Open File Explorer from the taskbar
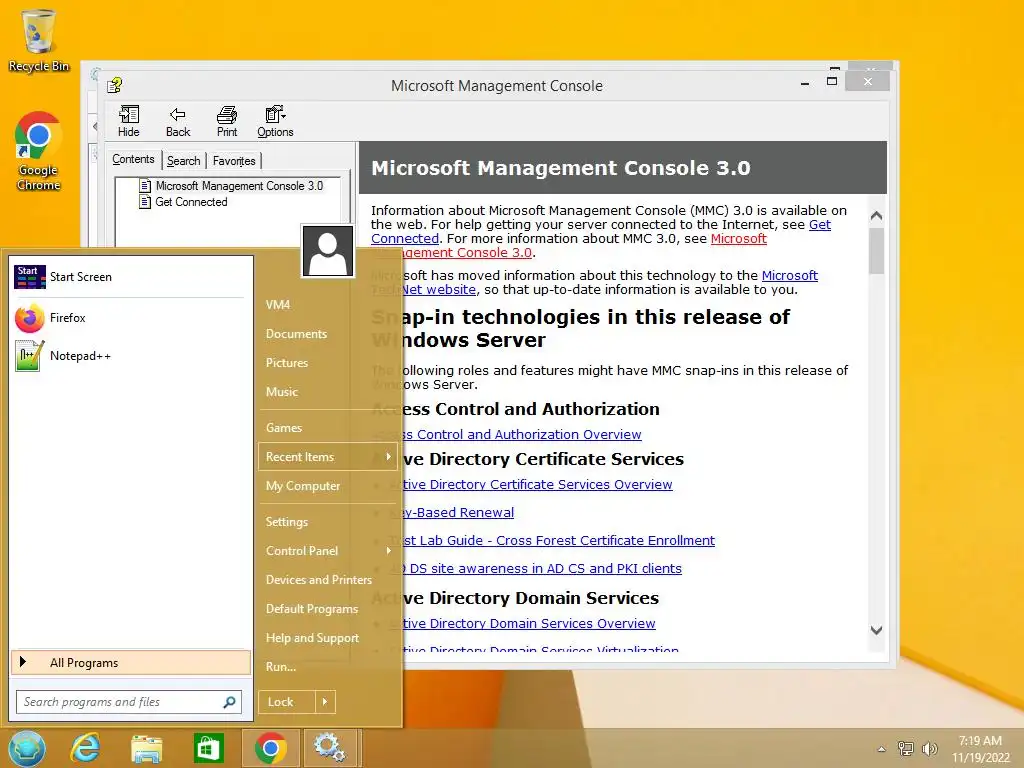This screenshot has width=1024, height=768. (x=146, y=748)
